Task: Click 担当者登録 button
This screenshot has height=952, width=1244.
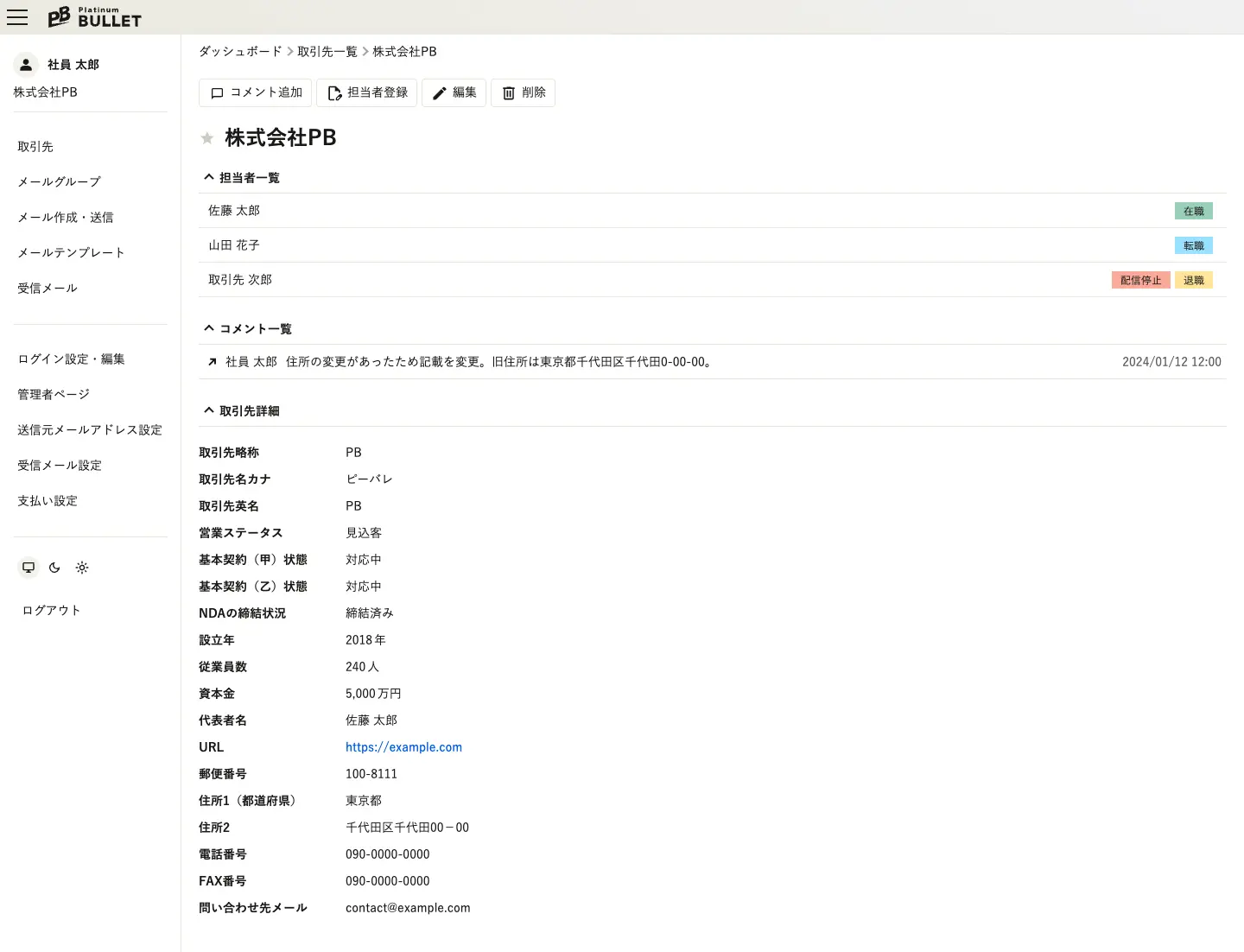Action: (367, 92)
